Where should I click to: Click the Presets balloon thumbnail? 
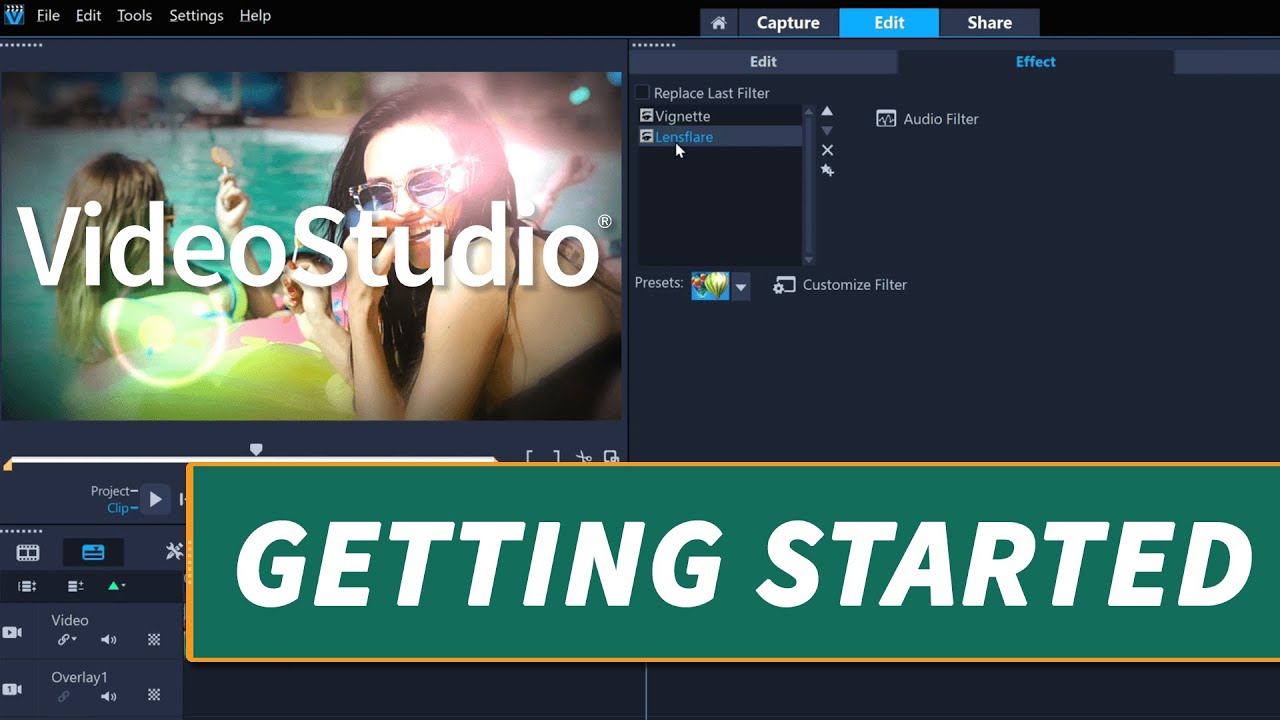tap(710, 286)
